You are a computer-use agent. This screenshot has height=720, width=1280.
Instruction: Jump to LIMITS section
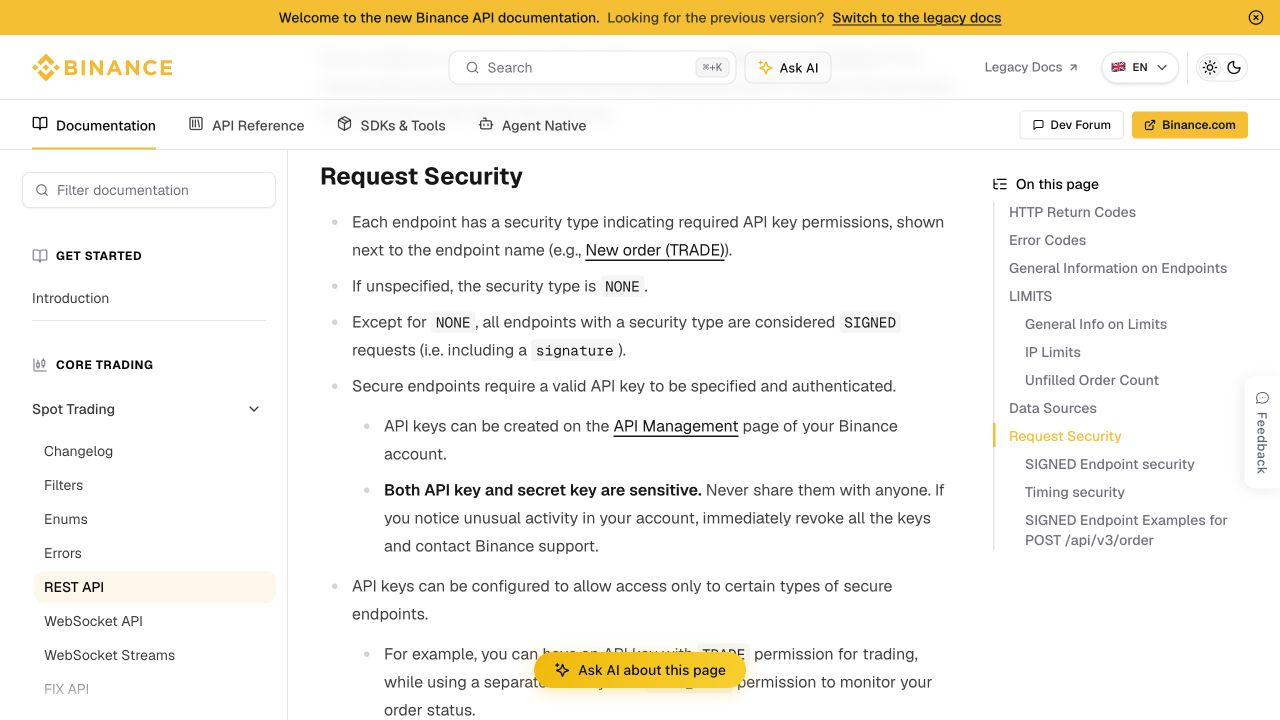point(1030,296)
